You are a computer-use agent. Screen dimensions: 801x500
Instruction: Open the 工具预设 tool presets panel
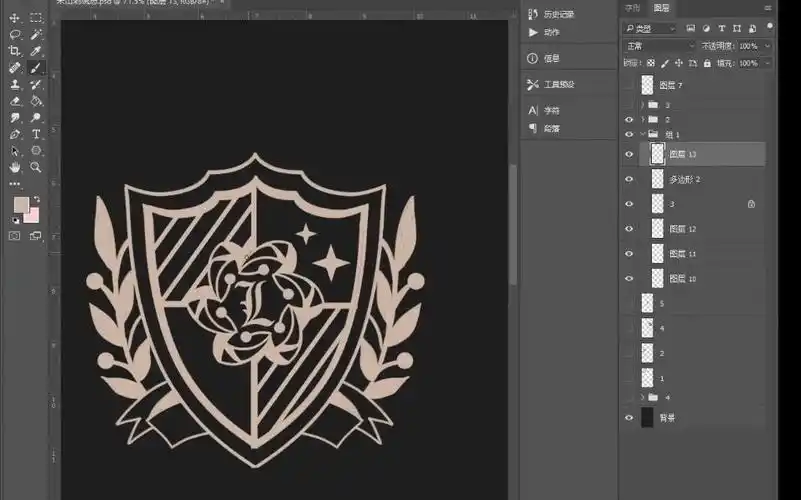(551, 84)
